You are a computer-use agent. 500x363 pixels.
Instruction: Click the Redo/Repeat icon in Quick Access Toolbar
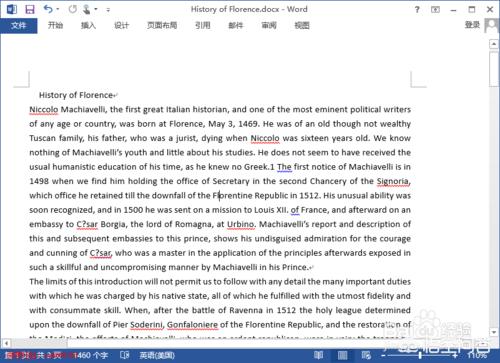[73, 9]
